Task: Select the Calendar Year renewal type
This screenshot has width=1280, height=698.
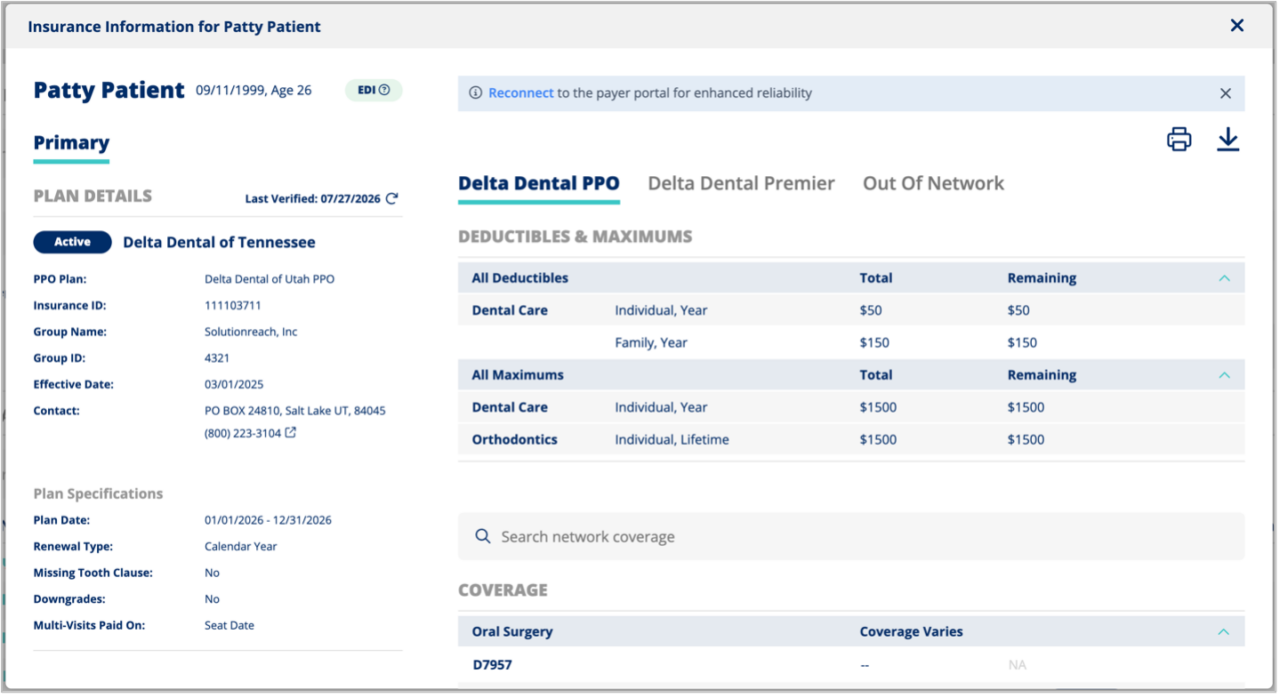Action: [241, 547]
